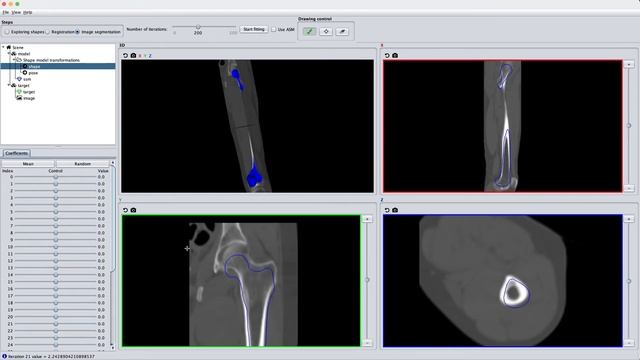Click the Random button
The image size is (640, 360).
tap(82, 164)
